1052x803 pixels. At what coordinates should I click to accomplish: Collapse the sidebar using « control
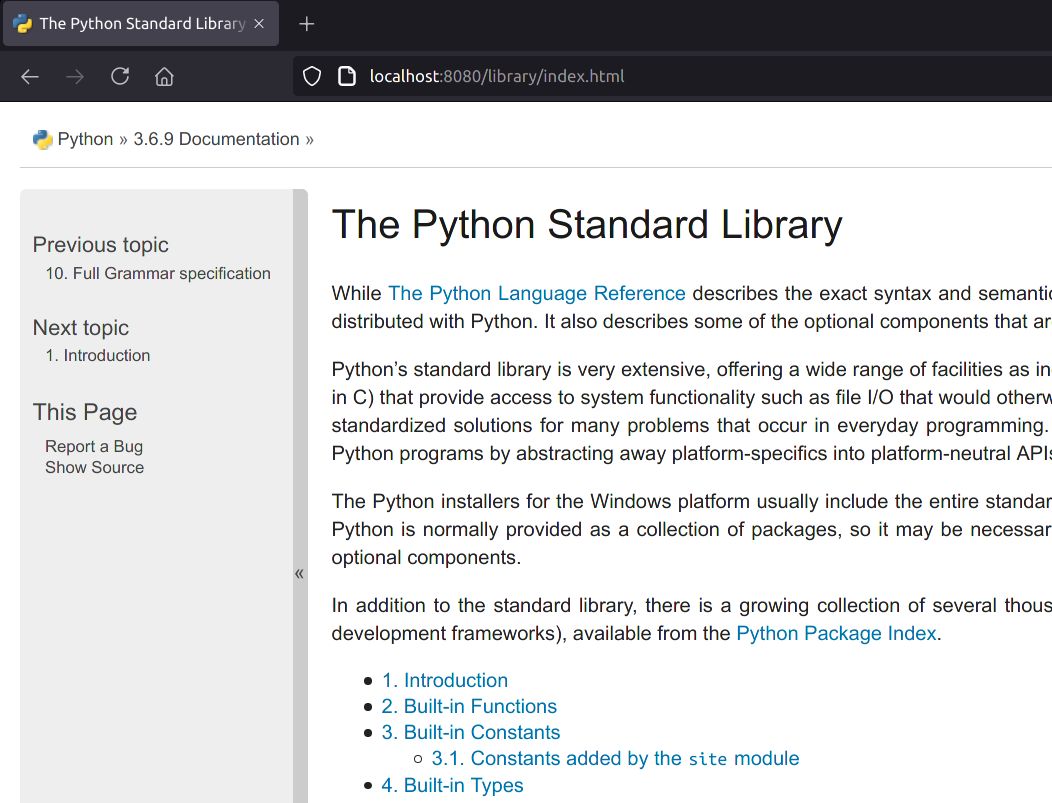[299, 574]
